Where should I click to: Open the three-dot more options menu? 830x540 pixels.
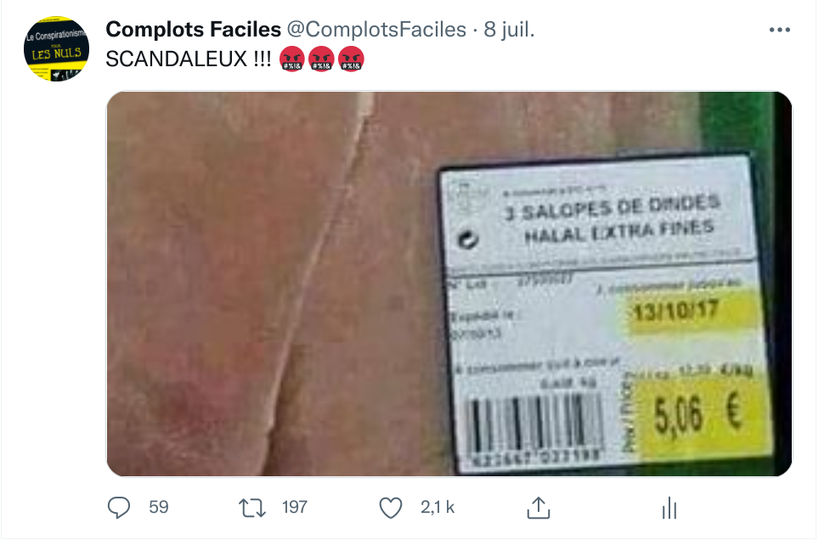pyautogui.click(x=780, y=30)
